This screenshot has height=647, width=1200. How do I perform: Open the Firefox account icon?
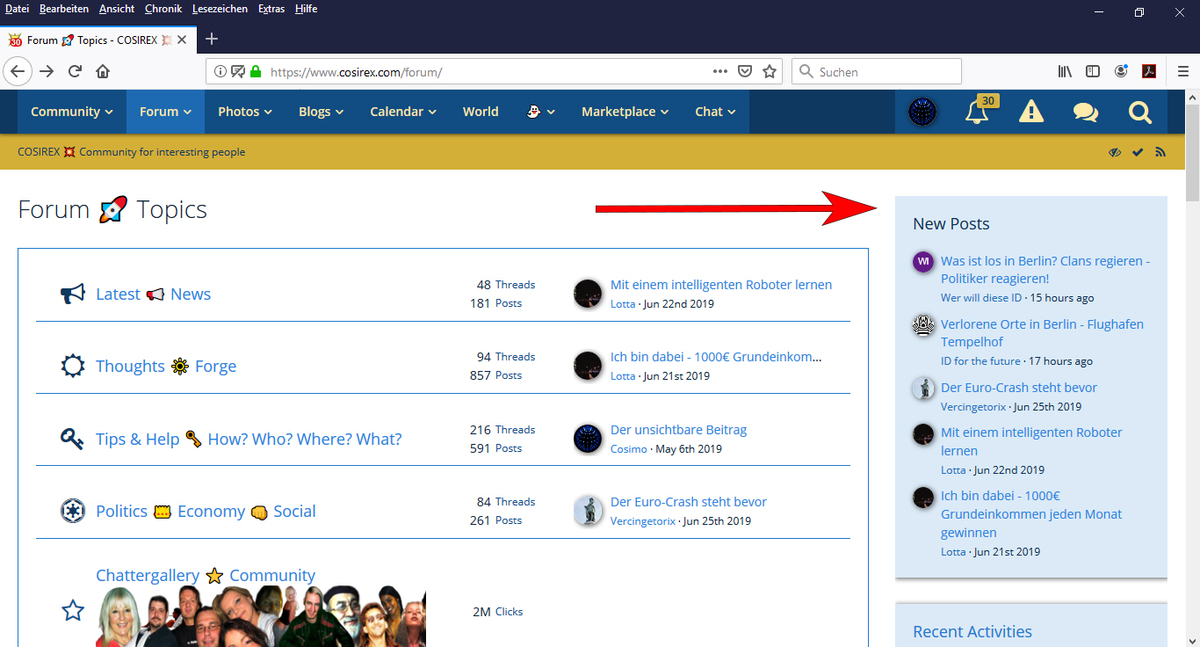point(1122,72)
